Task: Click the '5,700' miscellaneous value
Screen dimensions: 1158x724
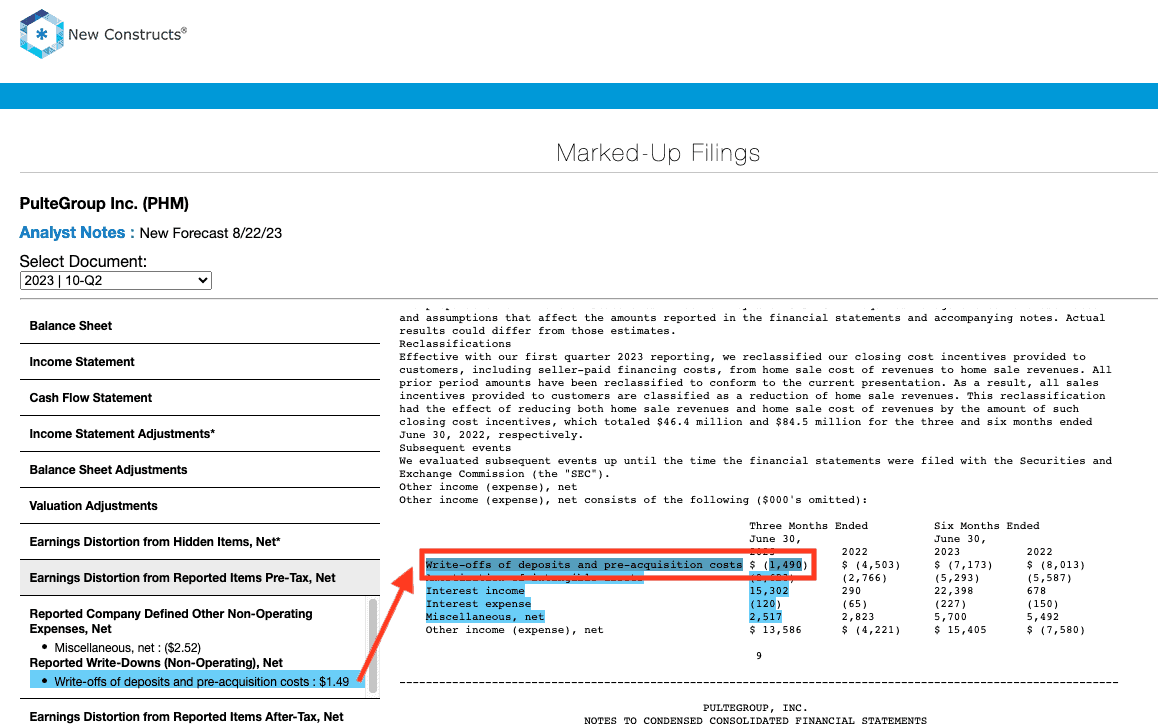Action: click(x=950, y=617)
